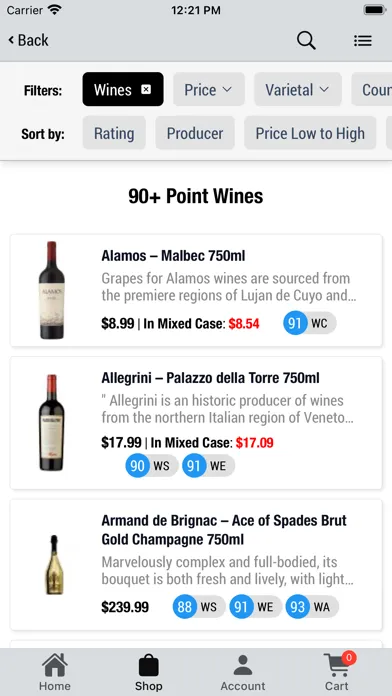Remove the Wines filter using its x
Viewport: 392px width, 696px height.
click(x=146, y=90)
